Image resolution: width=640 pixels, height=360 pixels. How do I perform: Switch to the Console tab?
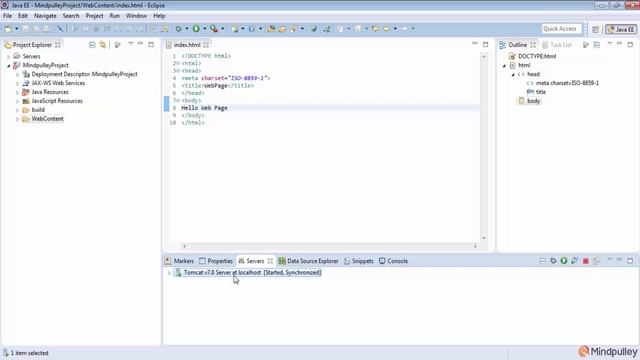point(393,261)
